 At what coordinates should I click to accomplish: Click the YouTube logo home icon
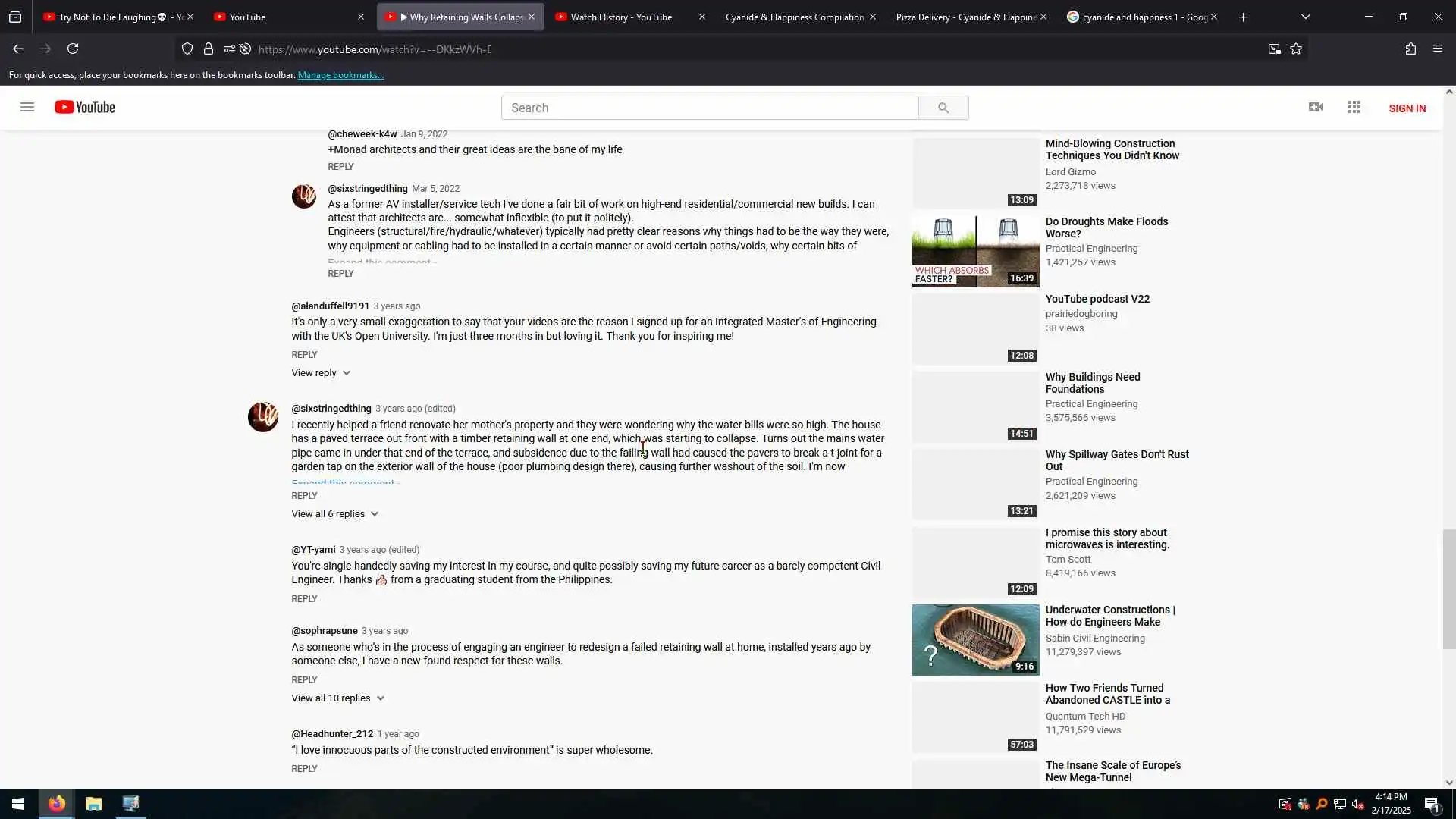(x=85, y=107)
